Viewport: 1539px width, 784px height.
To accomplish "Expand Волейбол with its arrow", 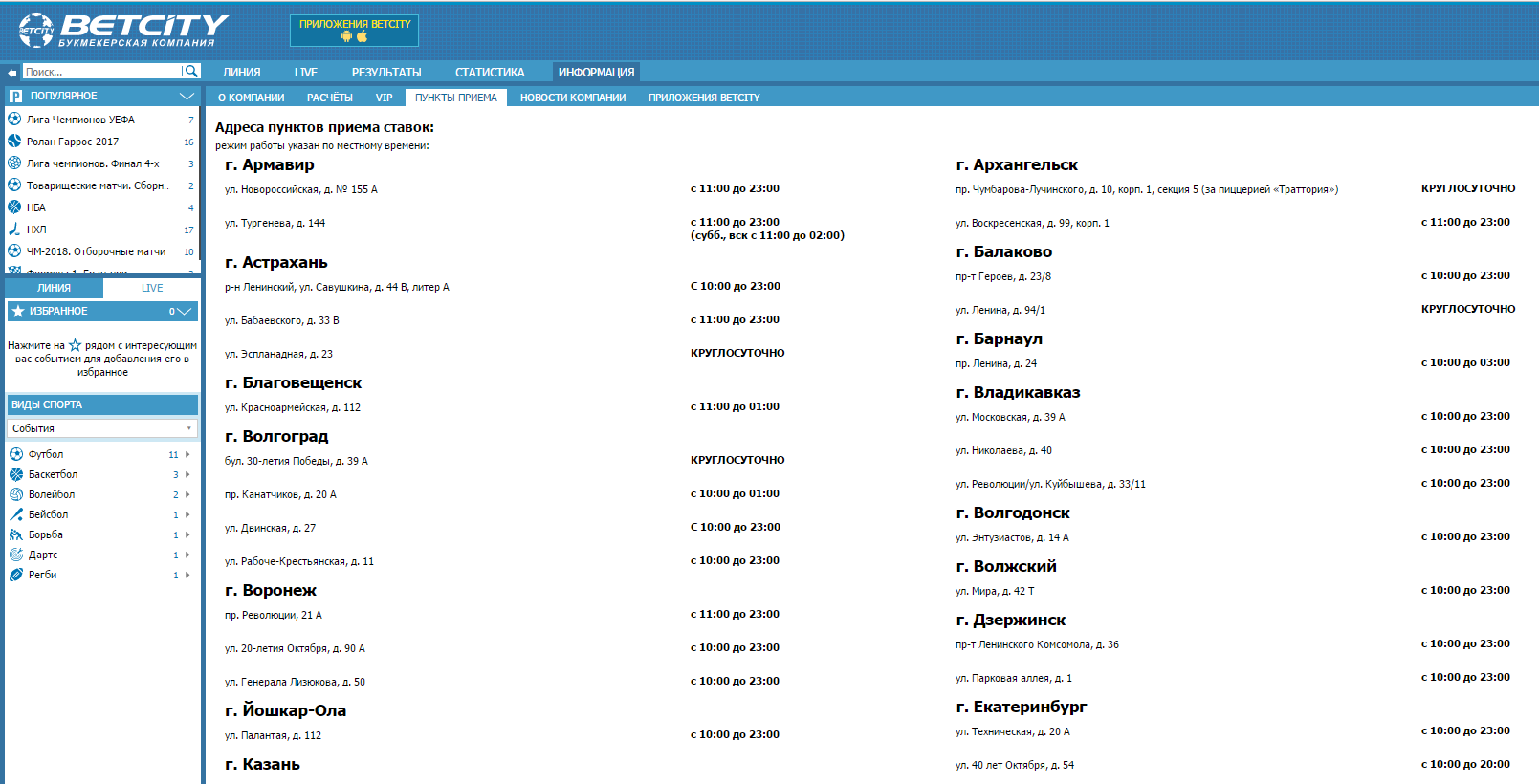I will pyautogui.click(x=187, y=494).
